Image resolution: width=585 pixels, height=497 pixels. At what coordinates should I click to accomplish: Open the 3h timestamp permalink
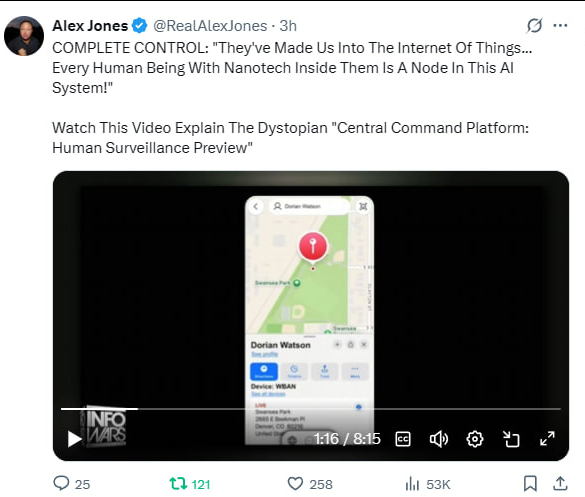288,26
